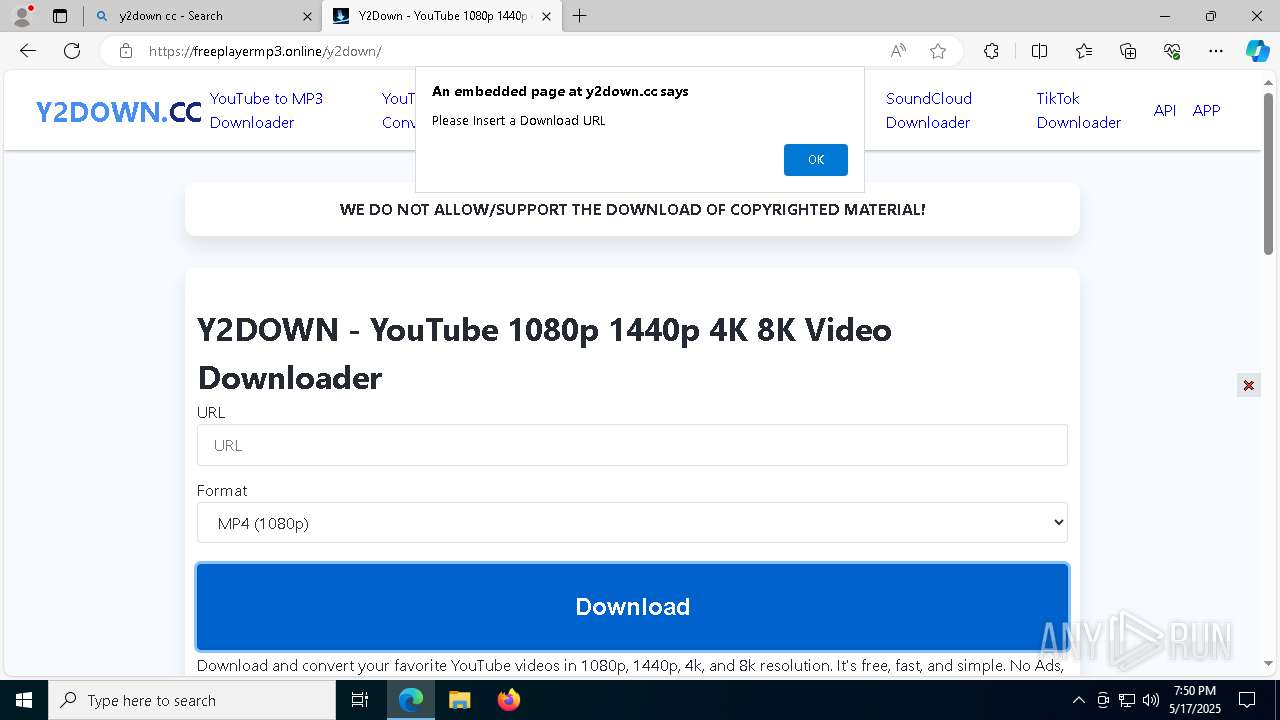The width and height of the screenshot is (1280, 720).
Task: Switch to the Y2Down YouTube 1080p tab
Action: tap(441, 16)
